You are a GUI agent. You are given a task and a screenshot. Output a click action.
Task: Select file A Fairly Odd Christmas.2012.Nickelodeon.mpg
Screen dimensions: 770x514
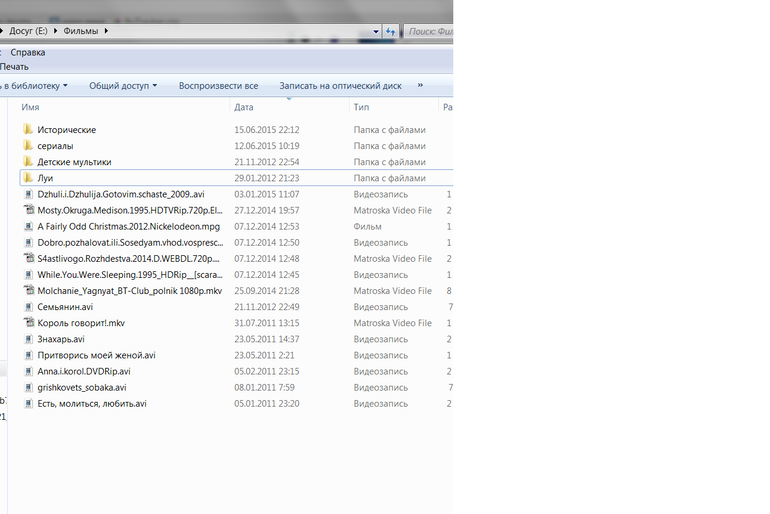129,226
